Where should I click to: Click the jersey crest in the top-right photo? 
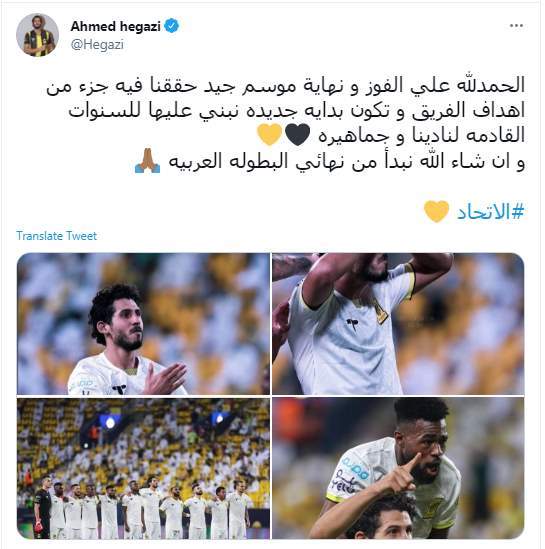380,310
